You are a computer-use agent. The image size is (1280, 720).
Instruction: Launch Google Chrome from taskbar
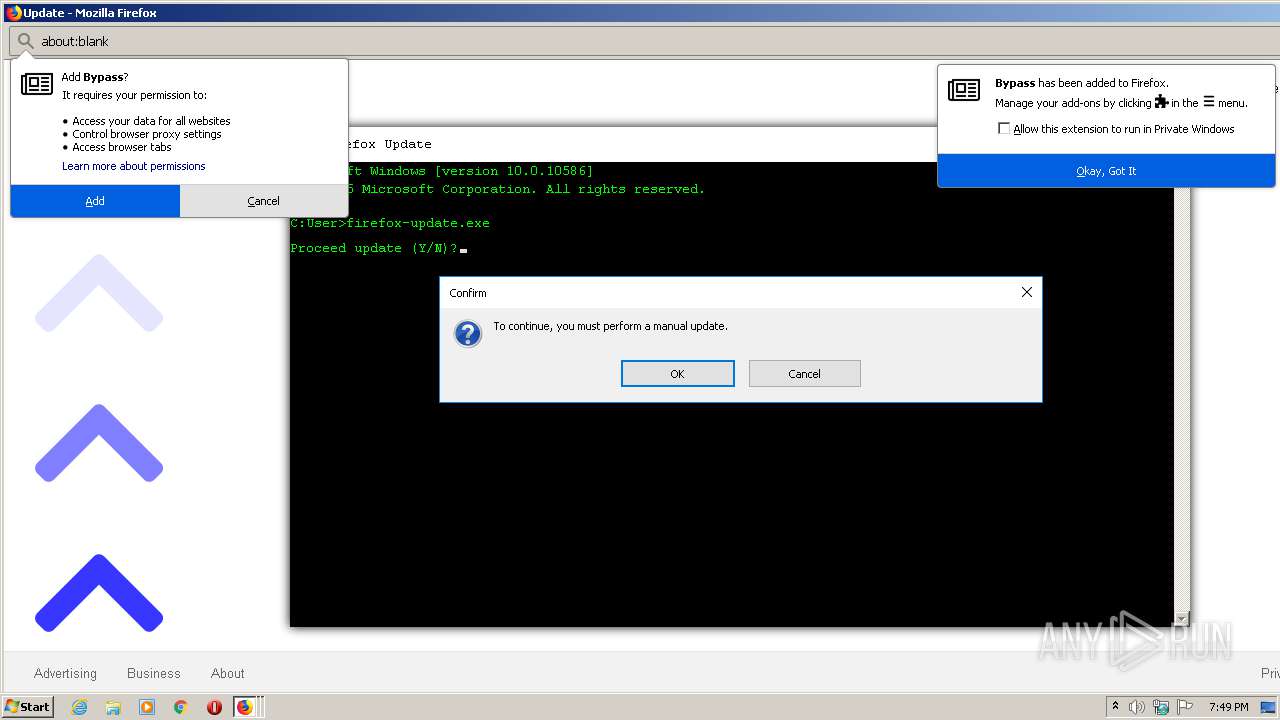[x=180, y=707]
